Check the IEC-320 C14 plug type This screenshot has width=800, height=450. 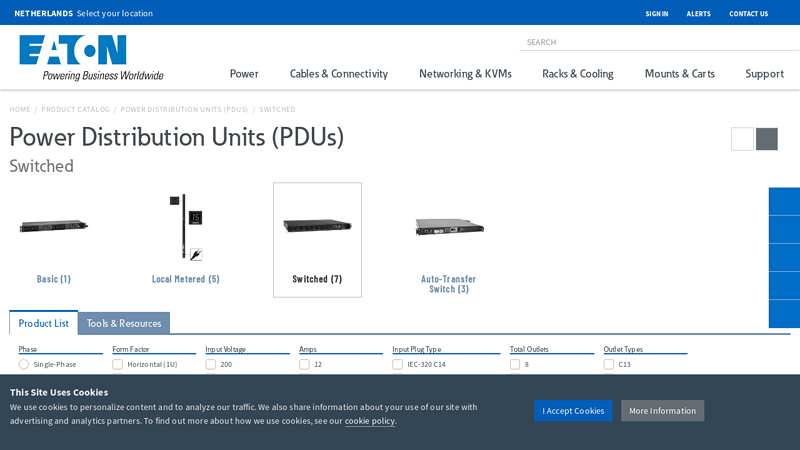397,364
